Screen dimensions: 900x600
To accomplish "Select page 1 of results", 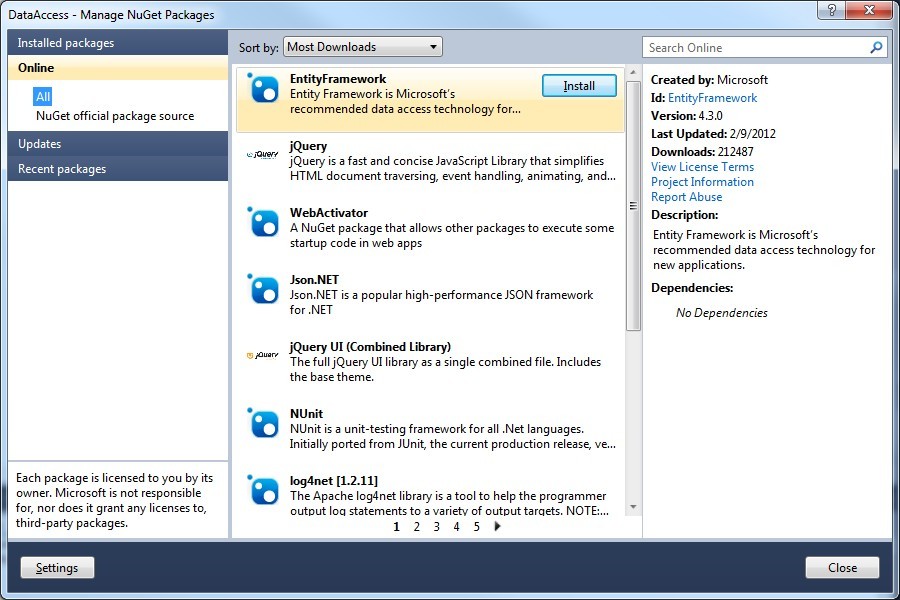I will tap(396, 527).
